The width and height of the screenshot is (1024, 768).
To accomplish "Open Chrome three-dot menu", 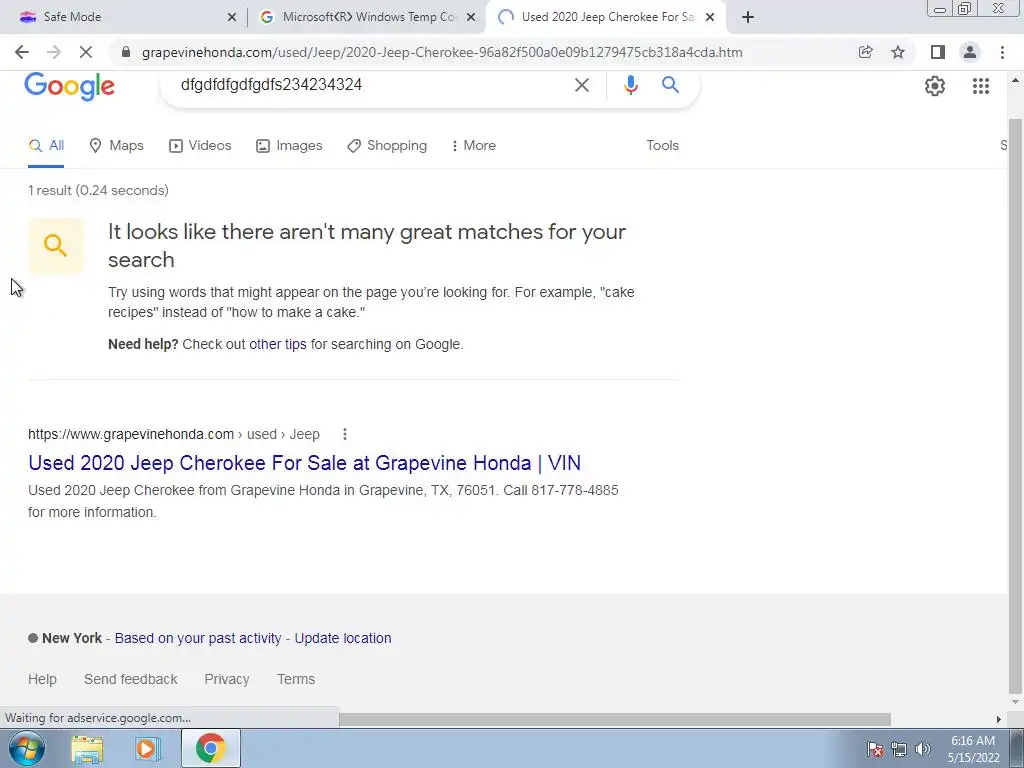I will [1002, 52].
